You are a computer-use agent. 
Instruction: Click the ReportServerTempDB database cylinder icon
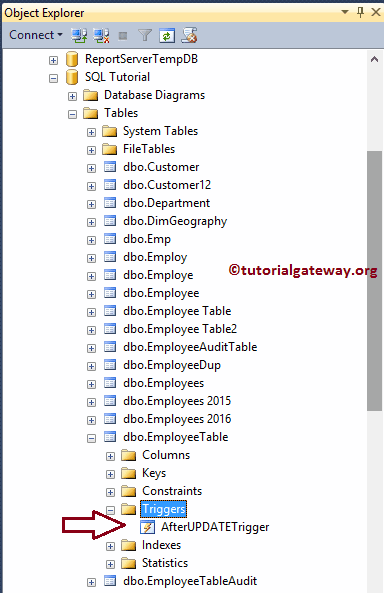pos(72,59)
